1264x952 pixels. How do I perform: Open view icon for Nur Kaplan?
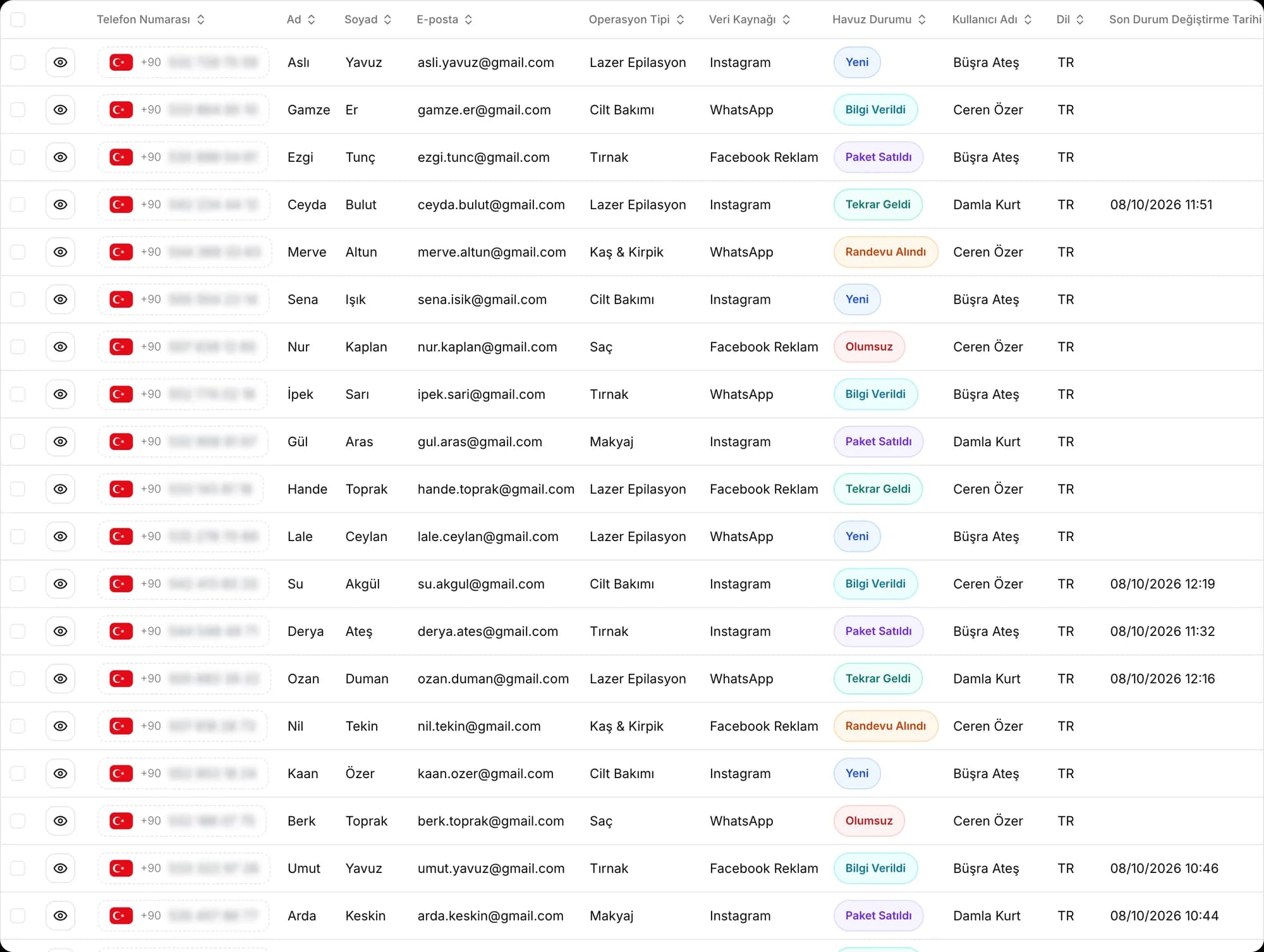pos(60,347)
